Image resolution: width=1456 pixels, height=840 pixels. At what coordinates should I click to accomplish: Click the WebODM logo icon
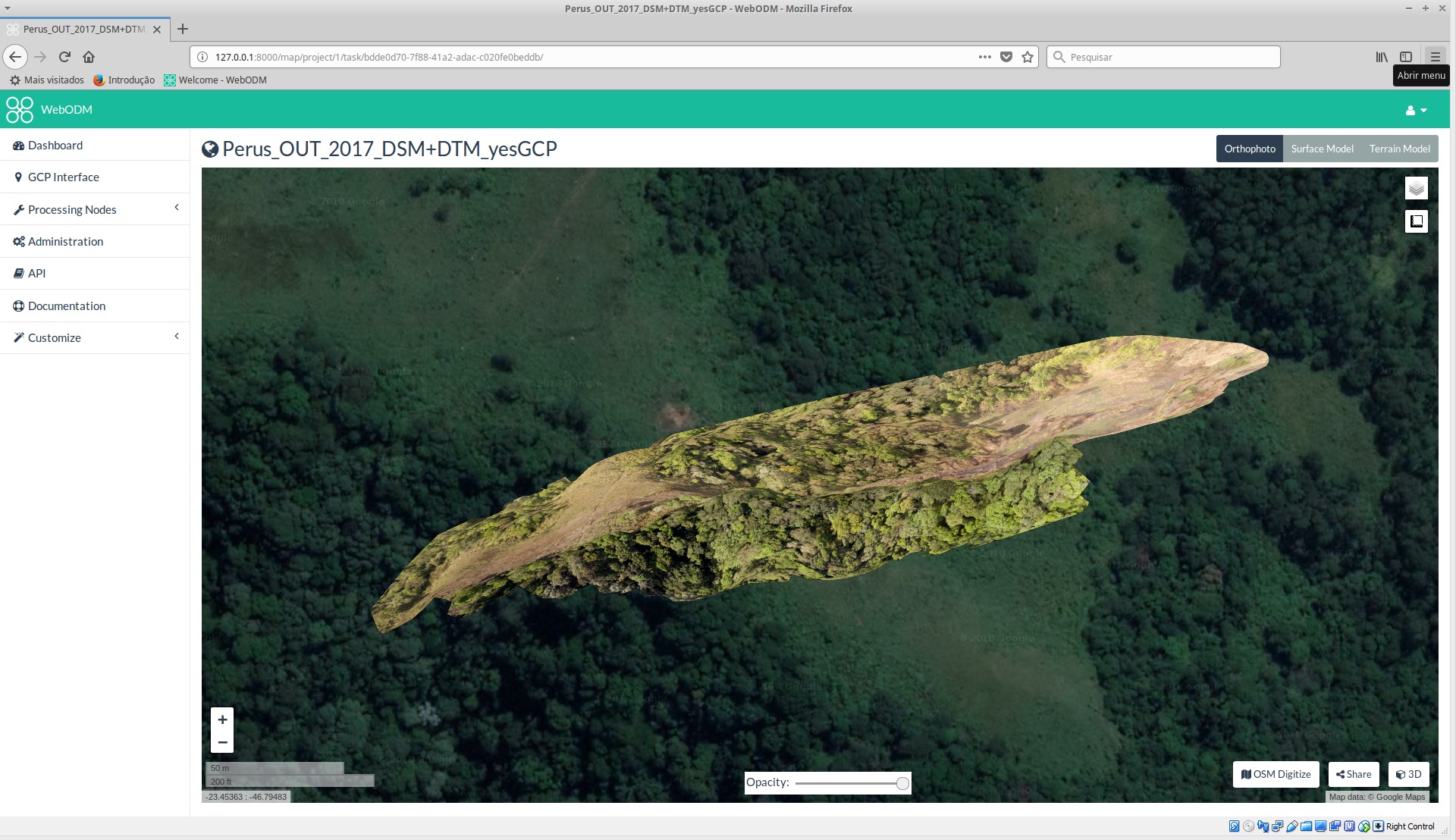point(19,109)
